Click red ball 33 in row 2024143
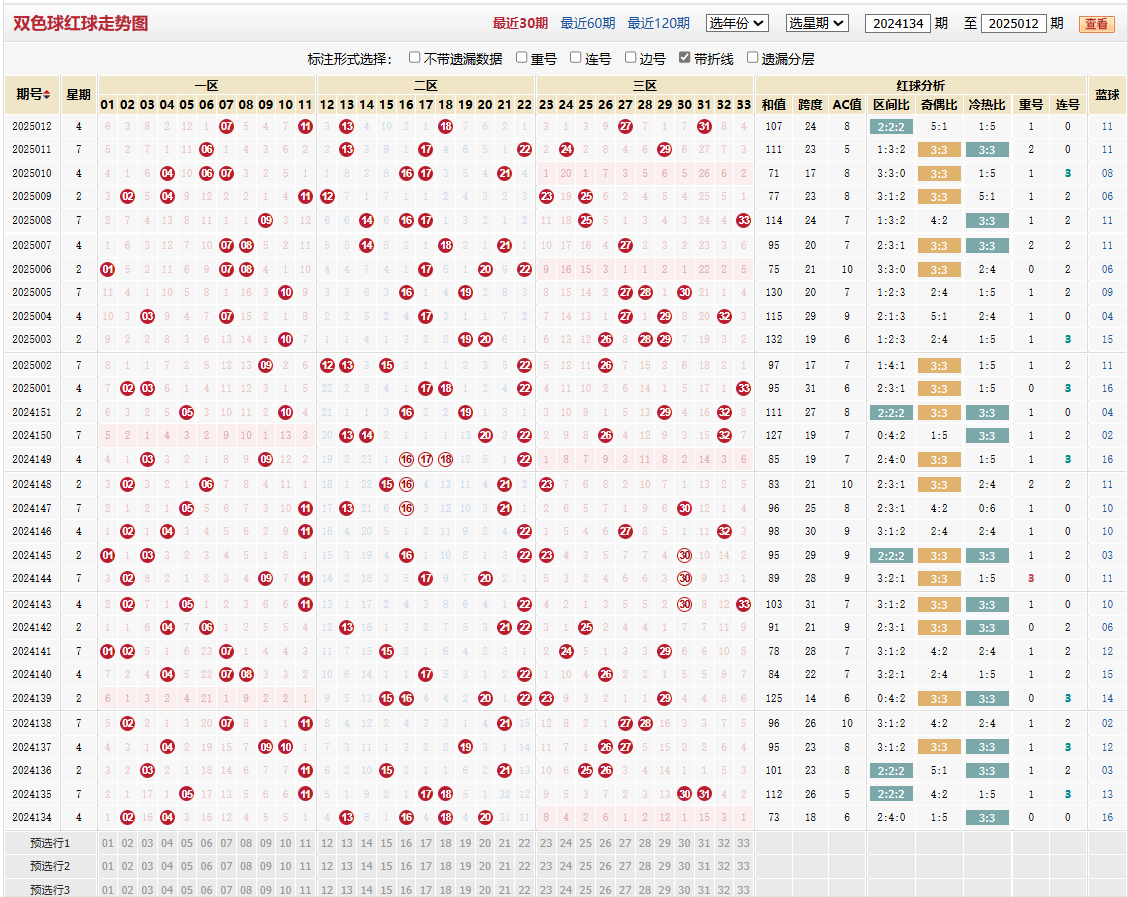Image resolution: width=1128 pixels, height=897 pixels. [744, 604]
